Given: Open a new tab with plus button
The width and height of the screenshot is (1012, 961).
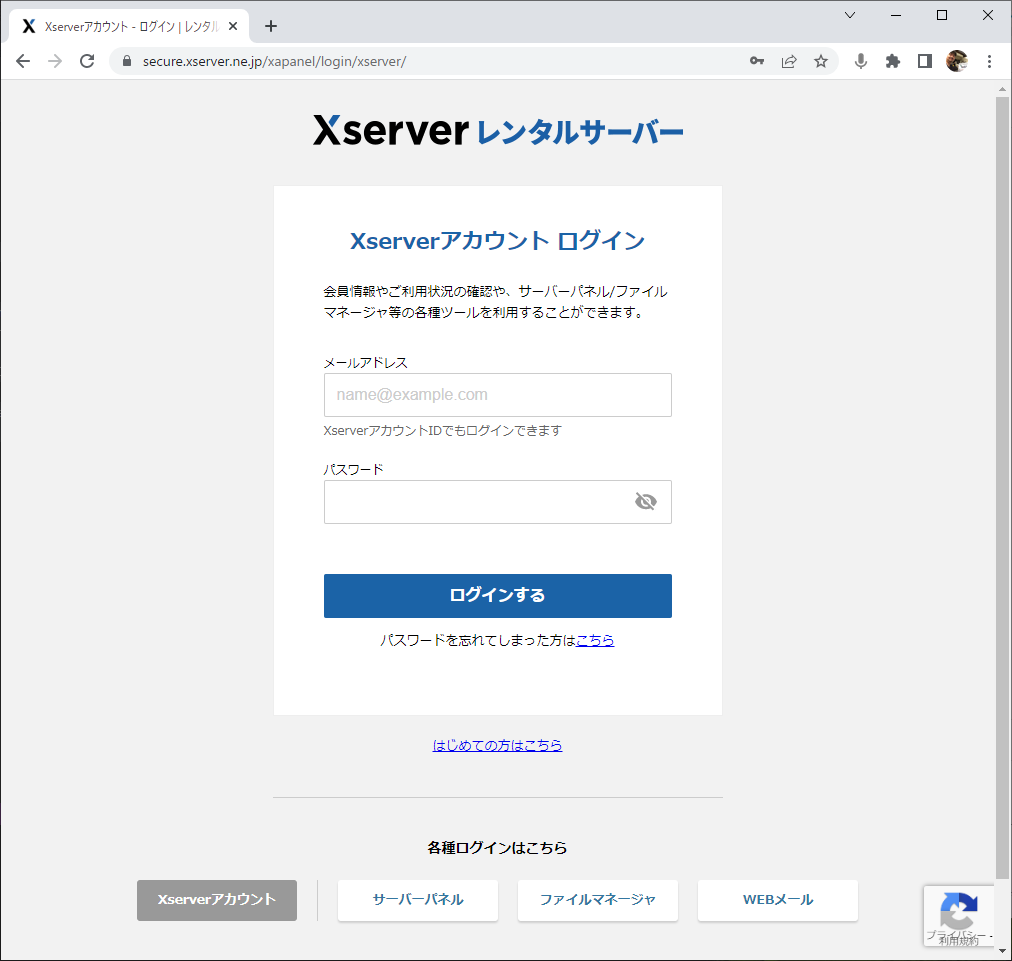Looking at the screenshot, I should tap(271, 26).
